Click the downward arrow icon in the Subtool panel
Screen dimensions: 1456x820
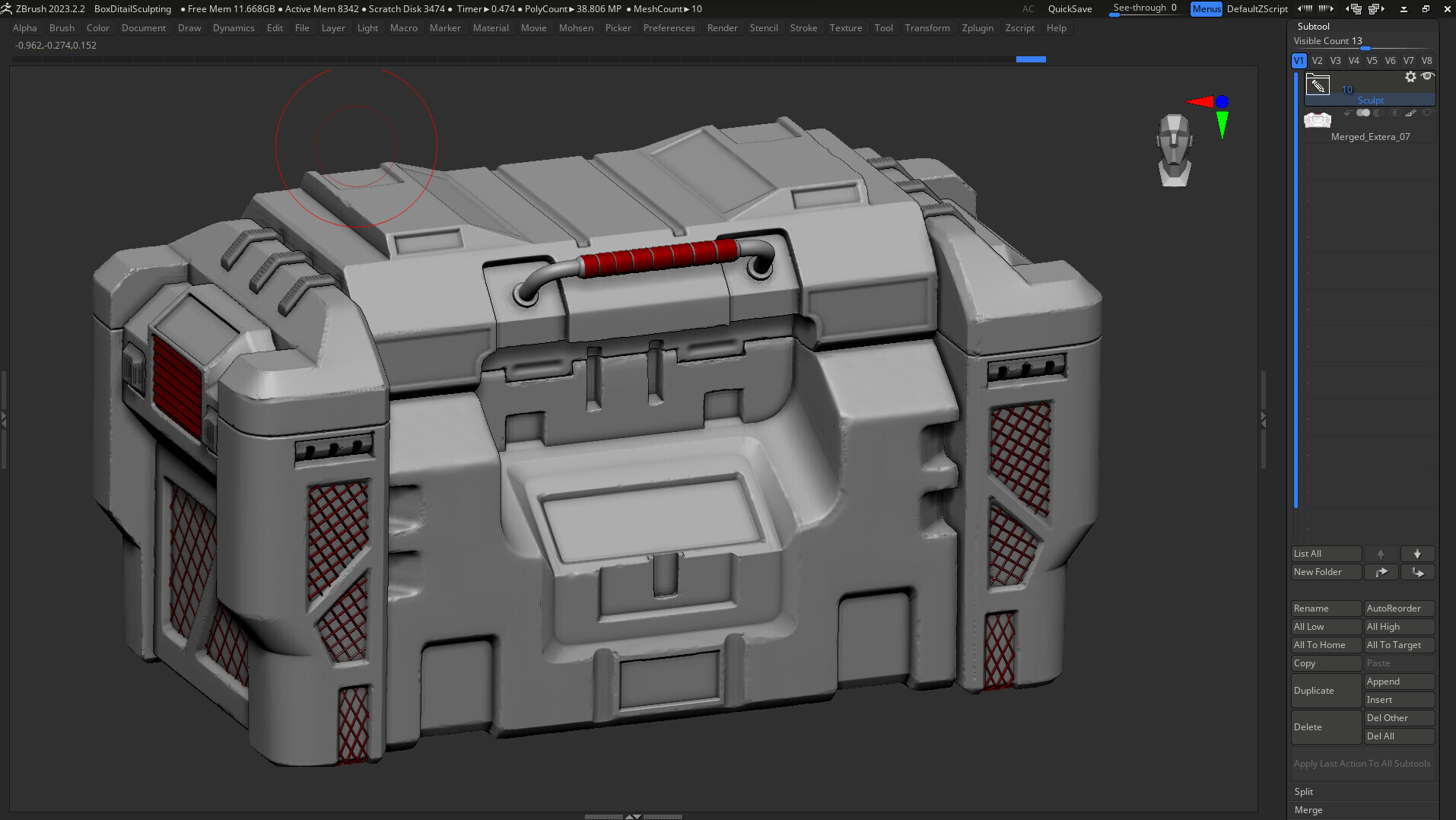coord(1418,553)
